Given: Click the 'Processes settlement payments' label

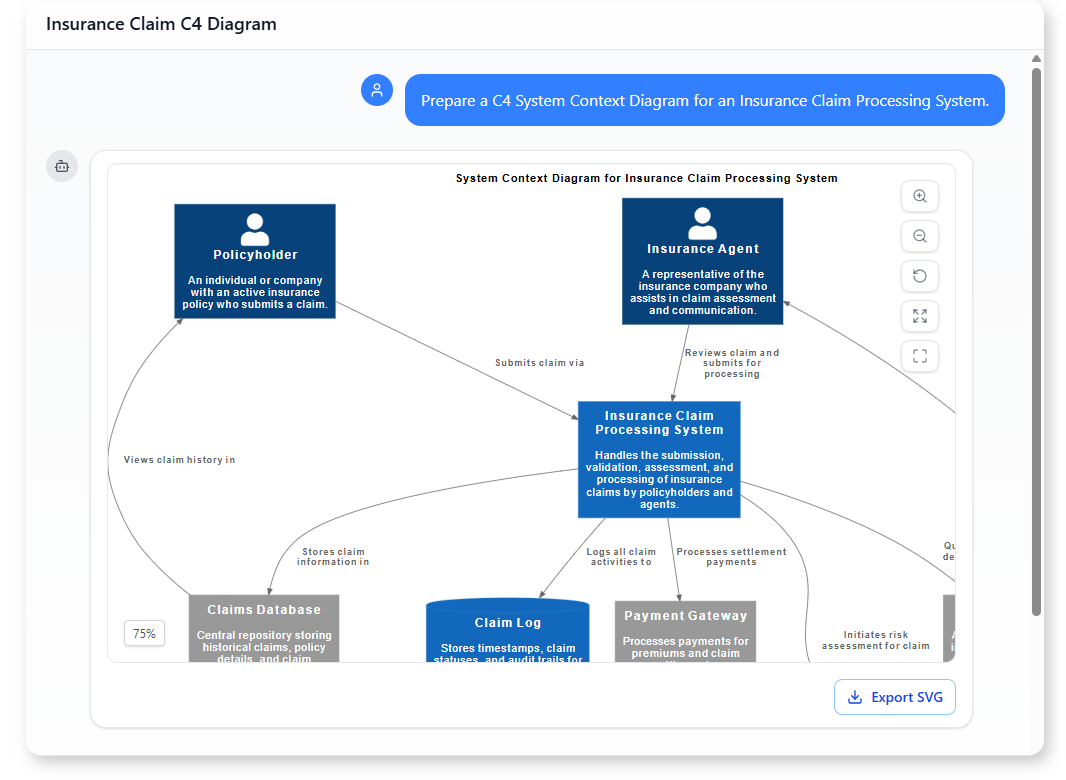Looking at the screenshot, I should [x=732, y=556].
